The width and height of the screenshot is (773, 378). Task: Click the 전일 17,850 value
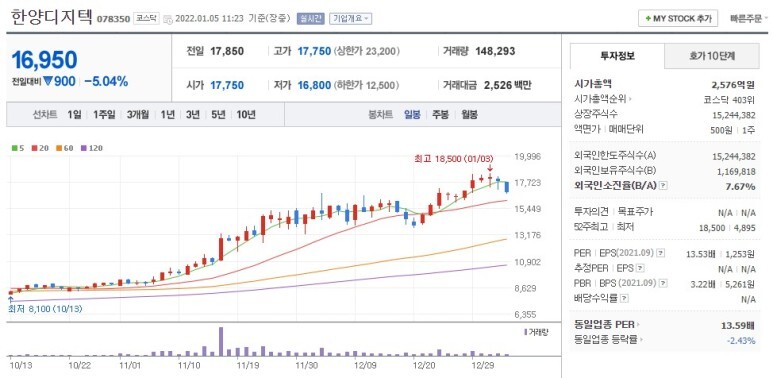[x=227, y=51]
